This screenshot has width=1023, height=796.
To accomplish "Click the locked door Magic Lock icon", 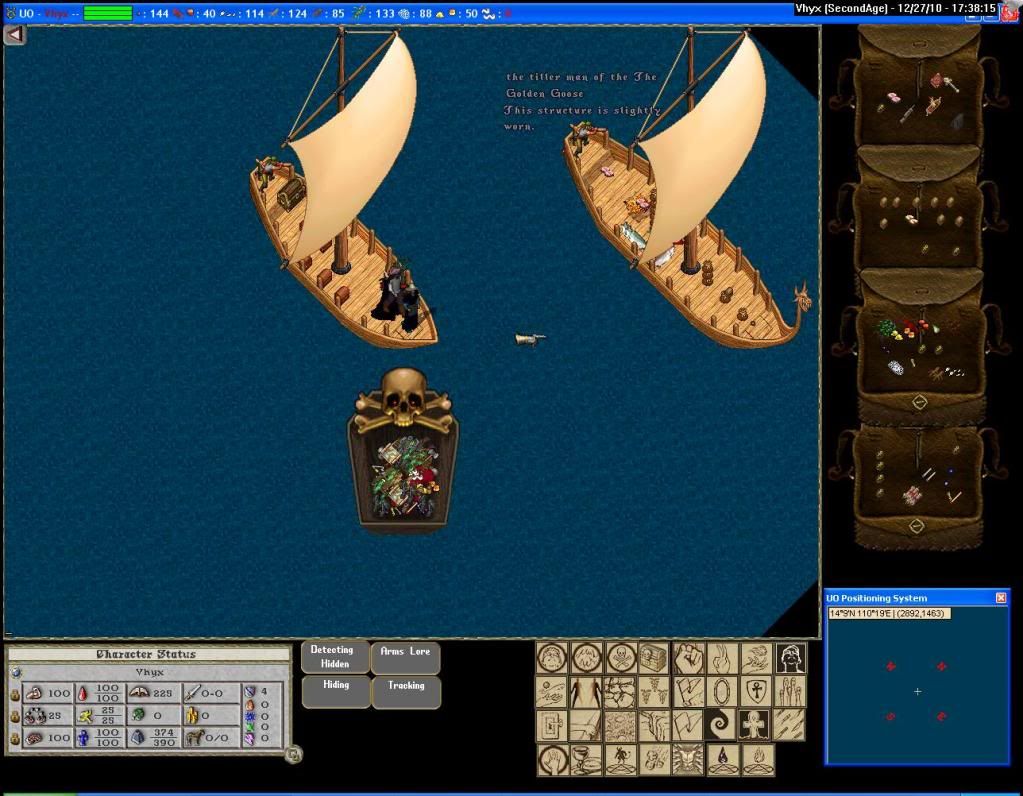I will tap(551, 726).
